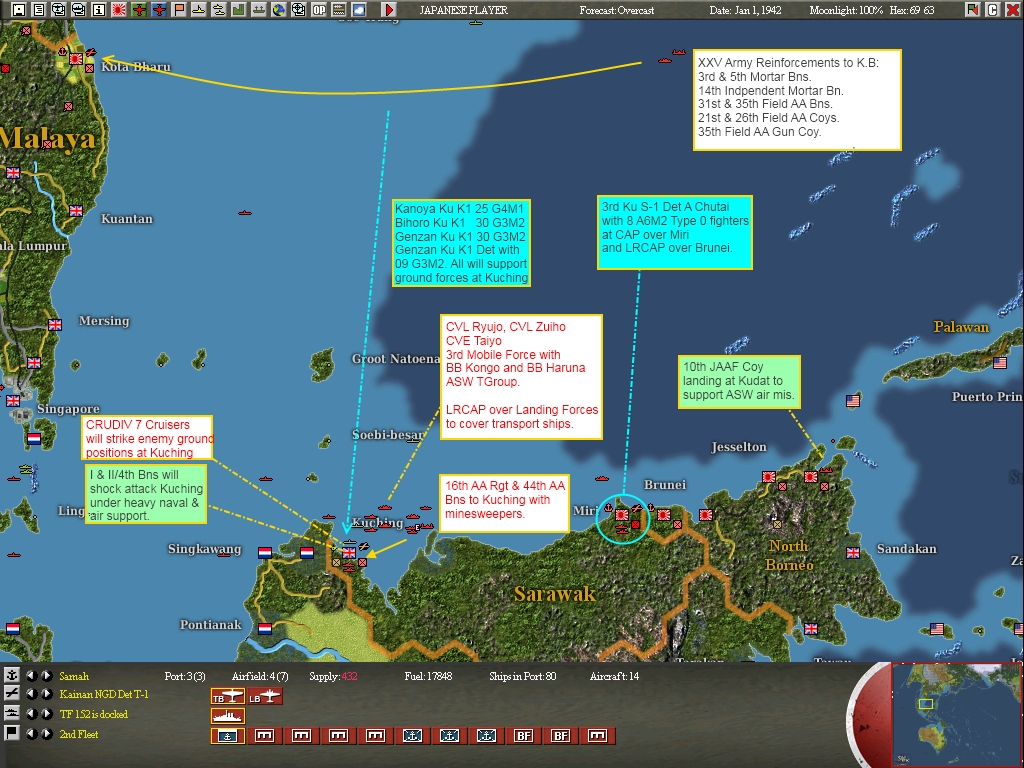The image size is (1024, 768).
Task: Select the British flag base near Singapore
Action: [x=13, y=401]
